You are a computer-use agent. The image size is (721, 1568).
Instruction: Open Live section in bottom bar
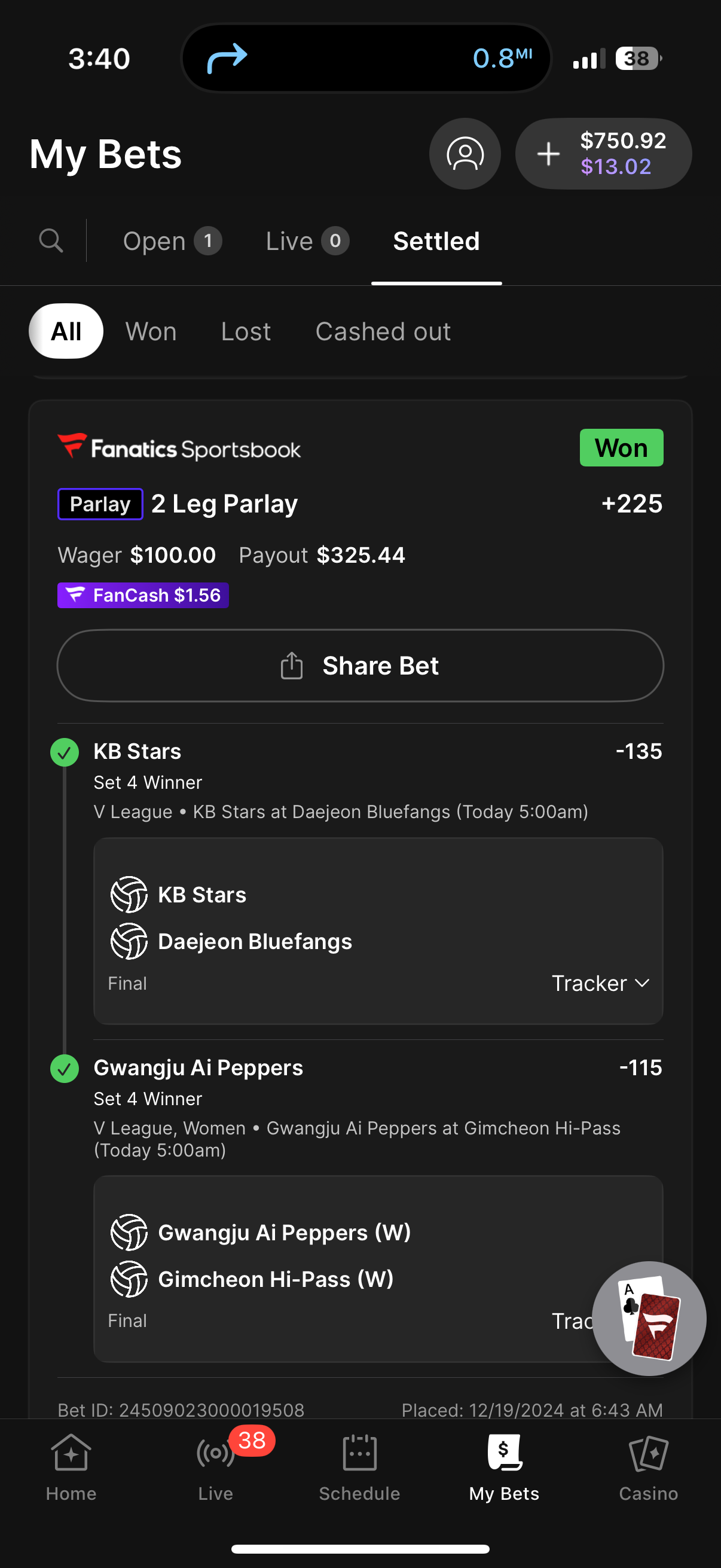(216, 1468)
